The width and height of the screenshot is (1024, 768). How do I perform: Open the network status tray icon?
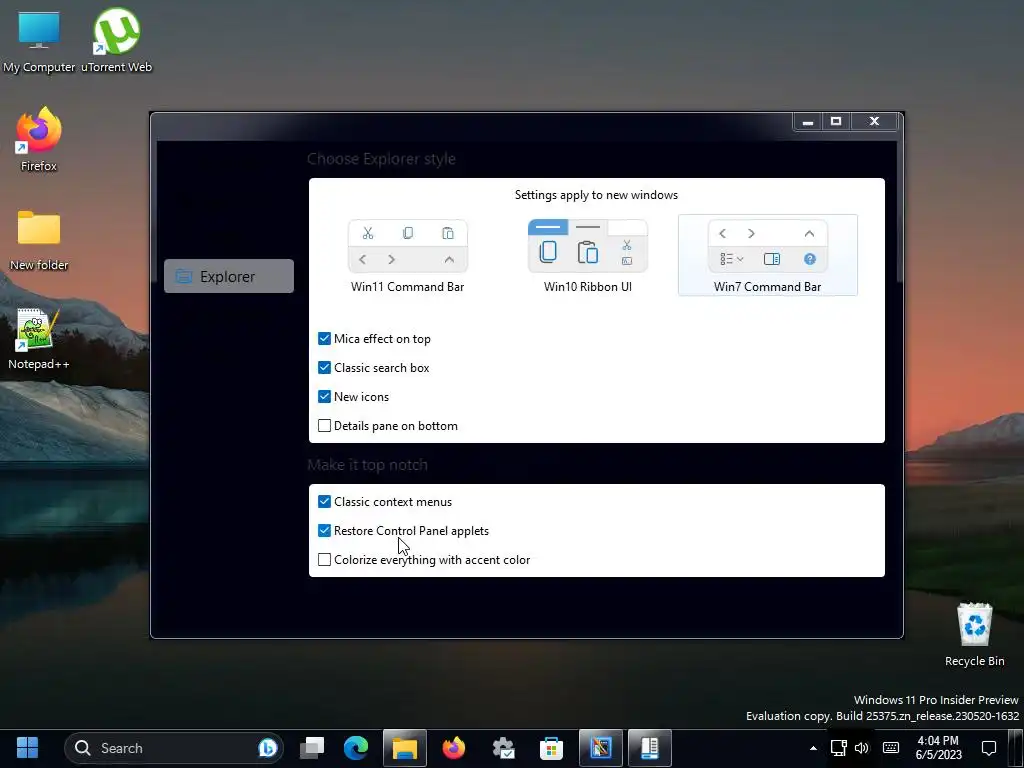839,748
